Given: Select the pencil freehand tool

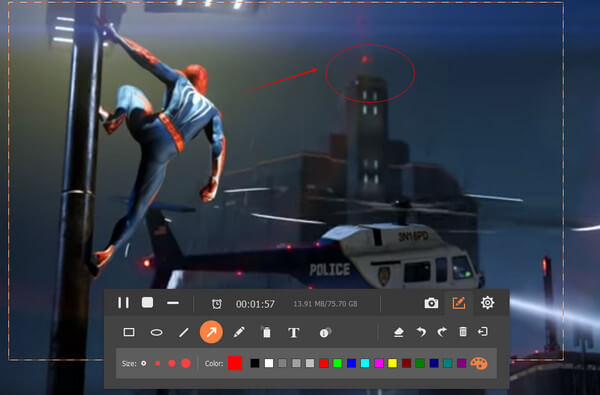Looking at the screenshot, I should pyautogui.click(x=239, y=332).
